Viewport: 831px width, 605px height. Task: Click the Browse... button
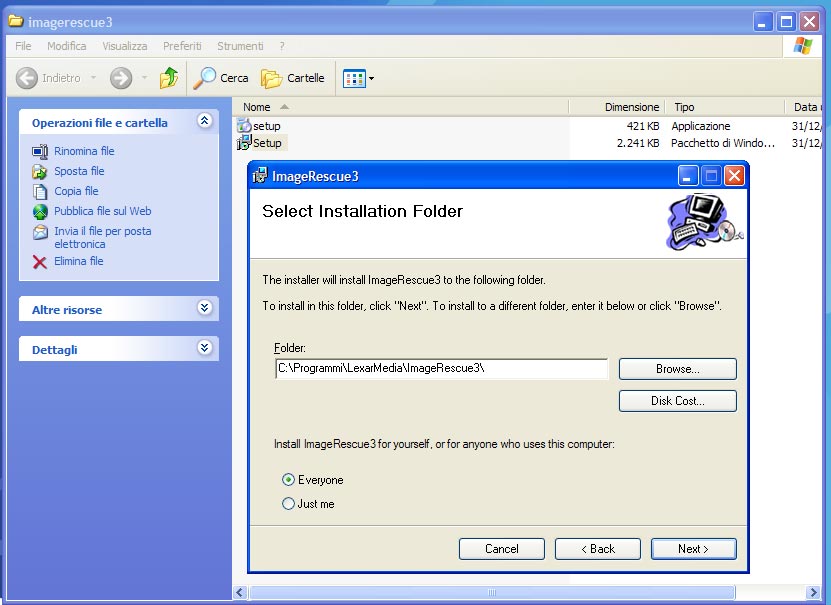pos(677,369)
